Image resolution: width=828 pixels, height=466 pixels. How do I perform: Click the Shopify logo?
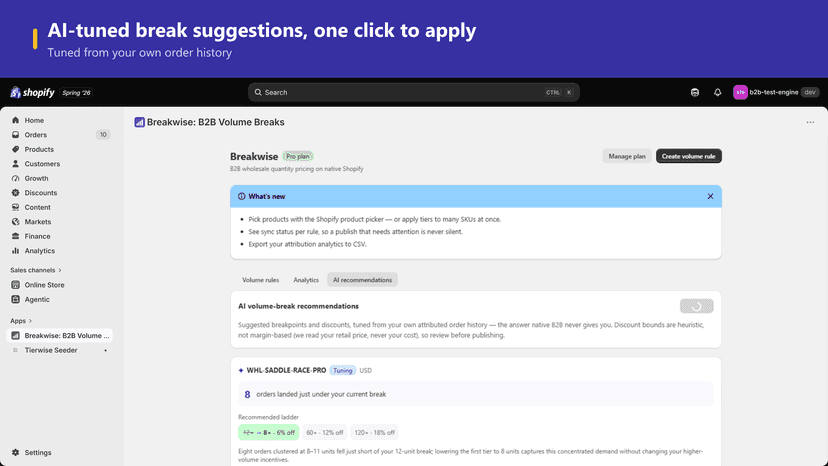point(32,92)
